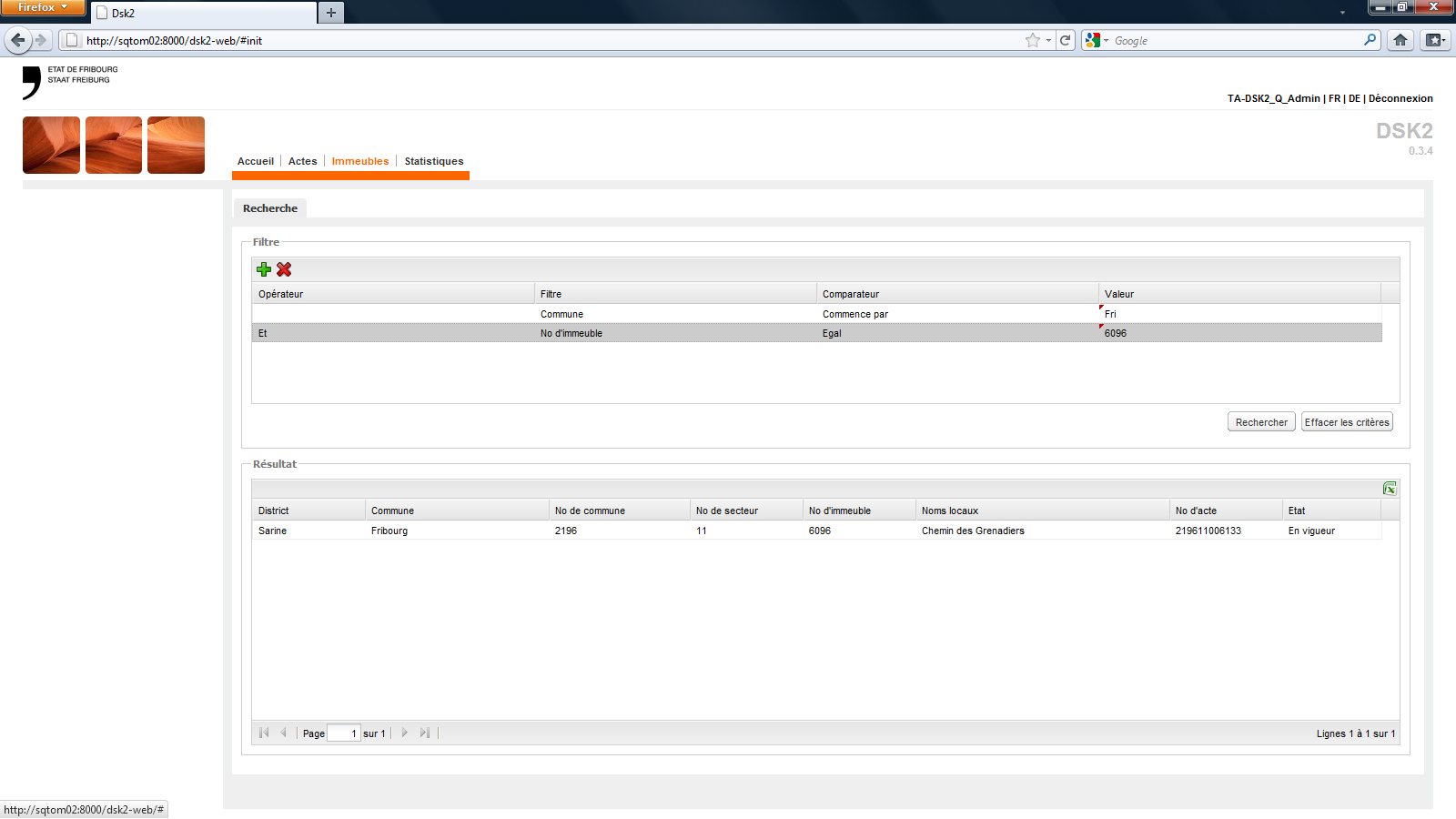Open the Statistiques menu tab
This screenshot has width=1456, height=819.
[433, 161]
